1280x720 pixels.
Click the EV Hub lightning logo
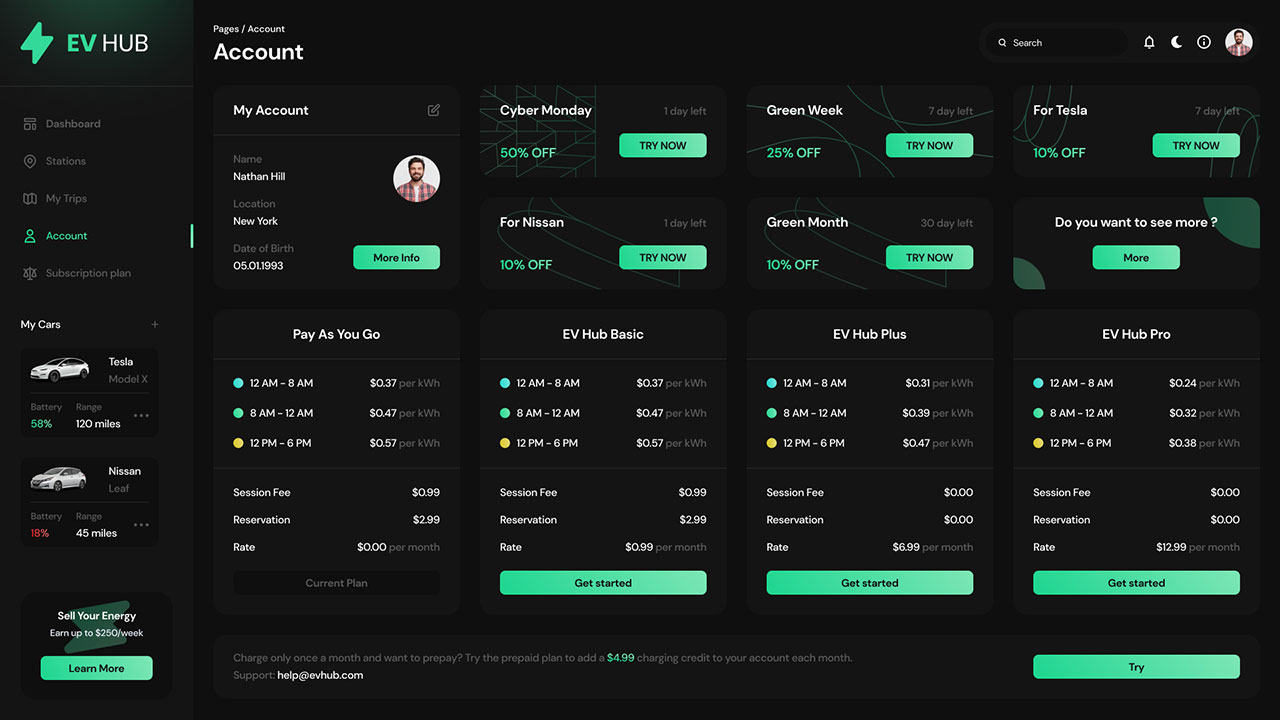(37, 42)
